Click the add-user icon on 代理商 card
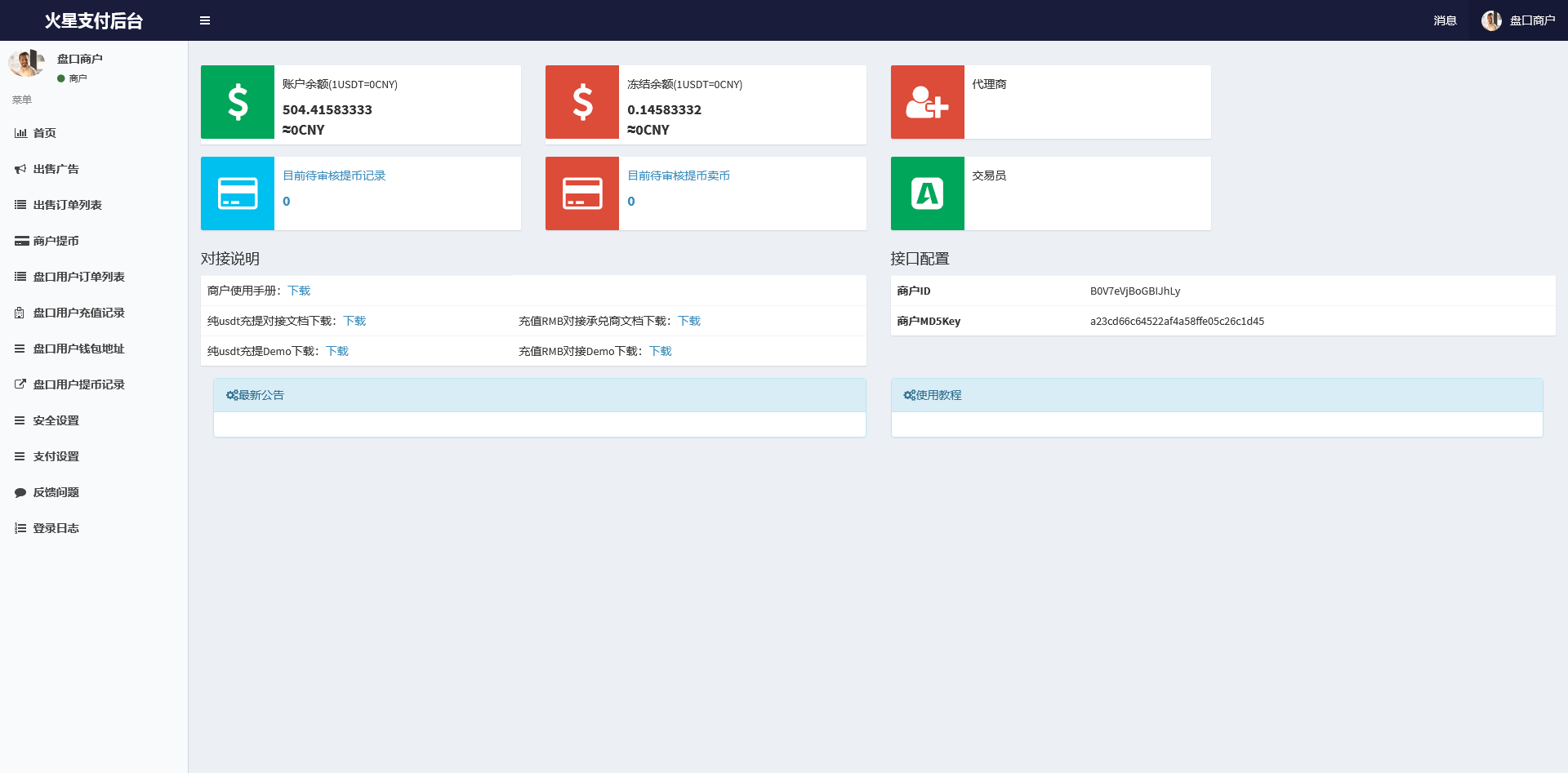Image resolution: width=1568 pixels, height=773 pixels. 927,102
